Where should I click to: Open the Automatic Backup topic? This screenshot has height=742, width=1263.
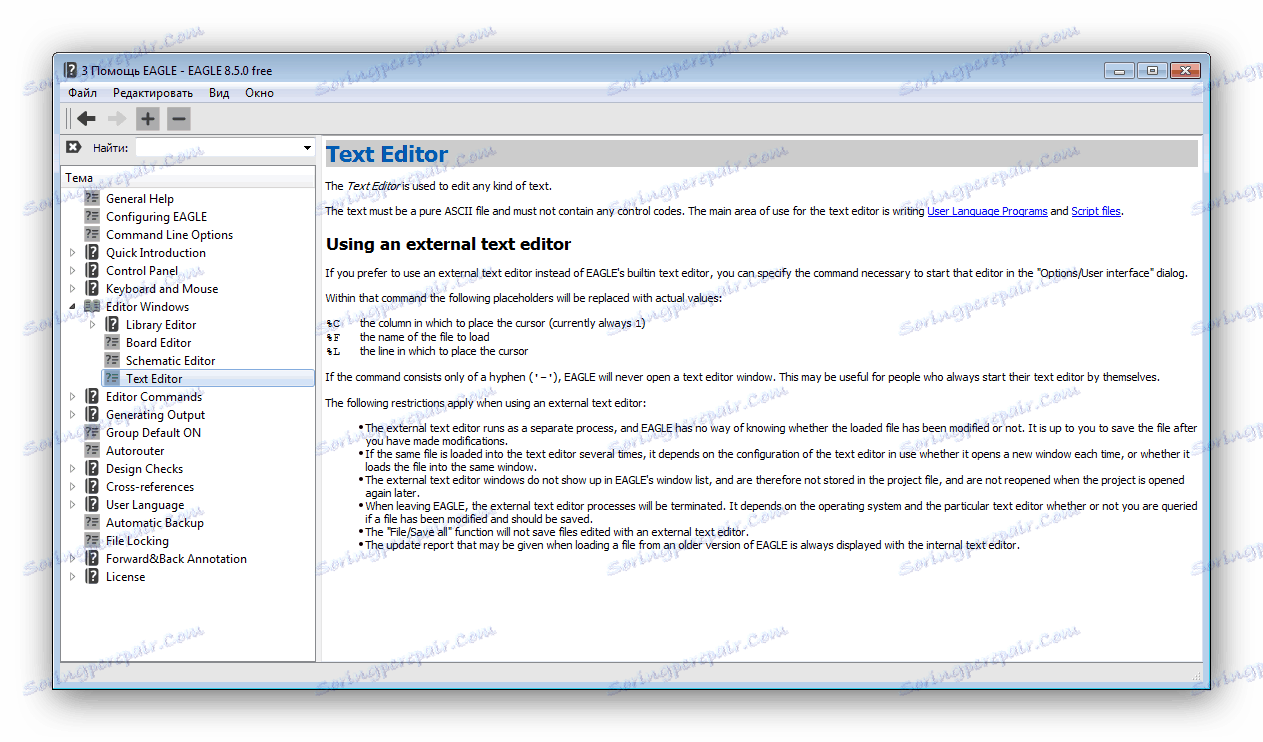(x=155, y=522)
